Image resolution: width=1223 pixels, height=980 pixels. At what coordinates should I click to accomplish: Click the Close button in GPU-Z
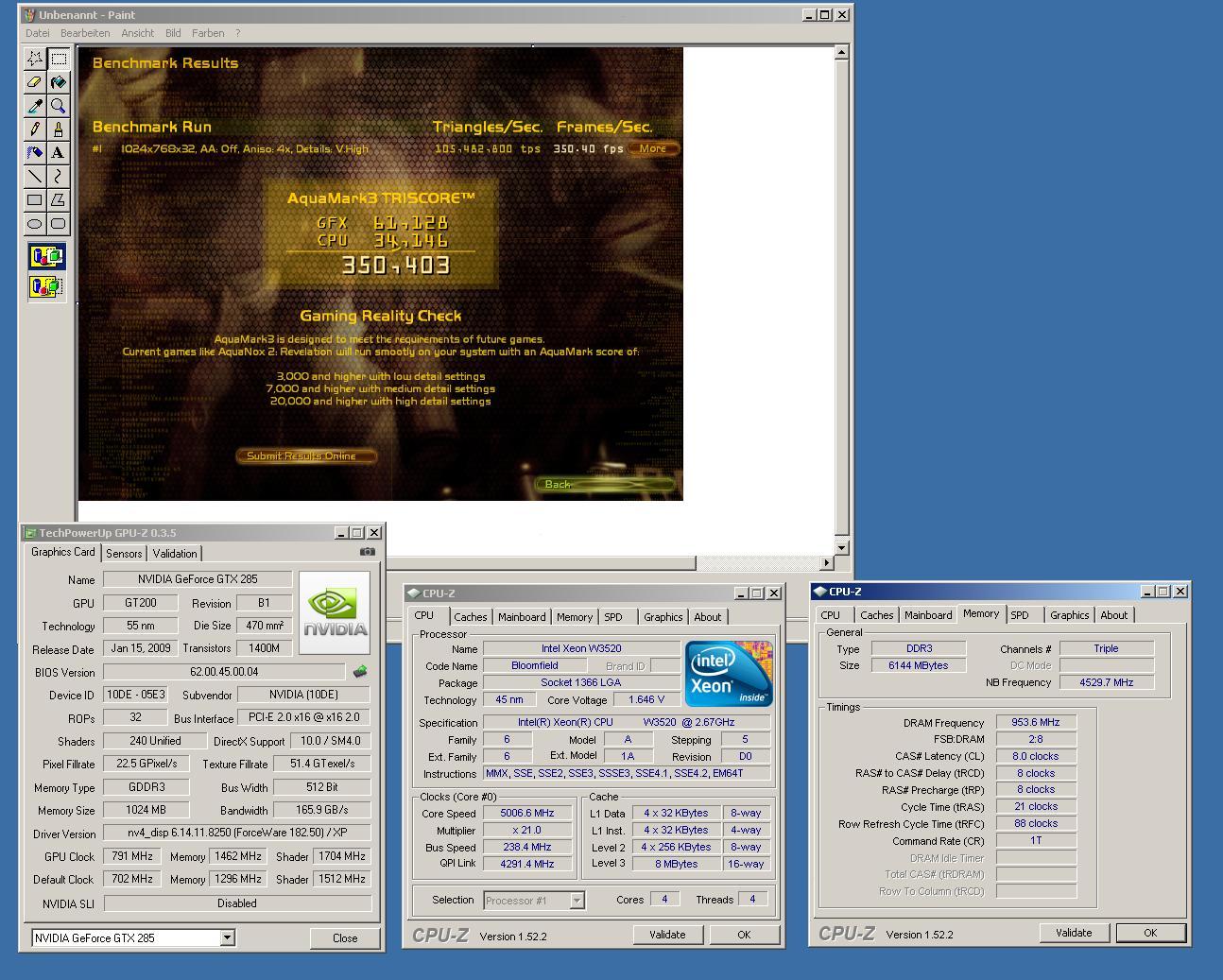pos(345,938)
